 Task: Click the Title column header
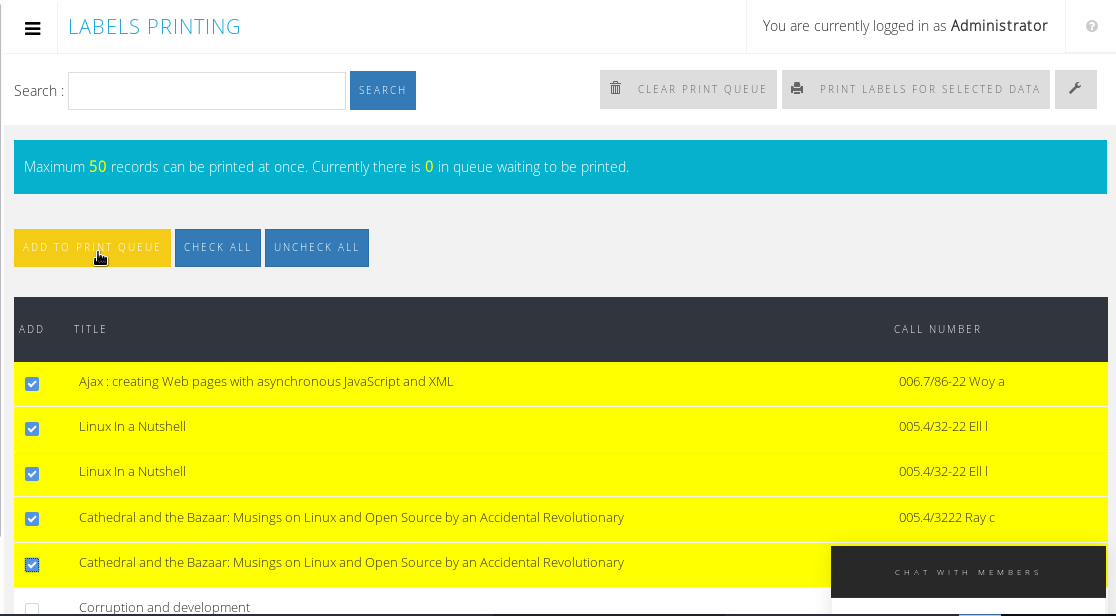90,329
